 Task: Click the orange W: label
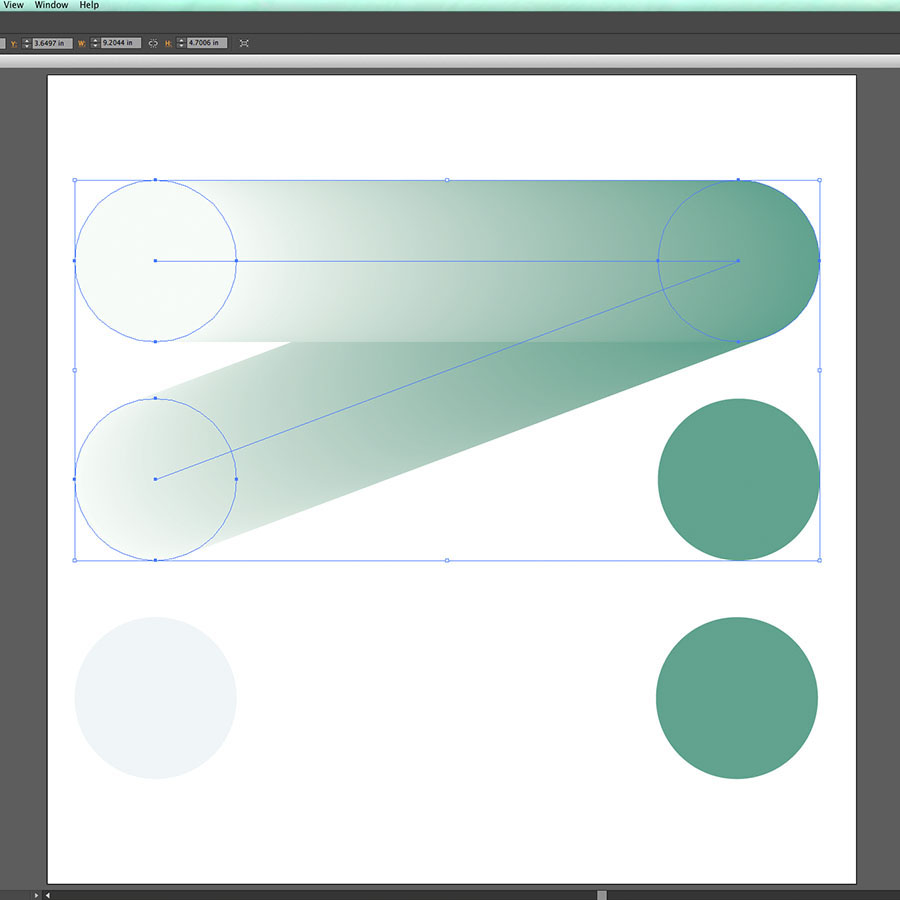pyautogui.click(x=82, y=44)
